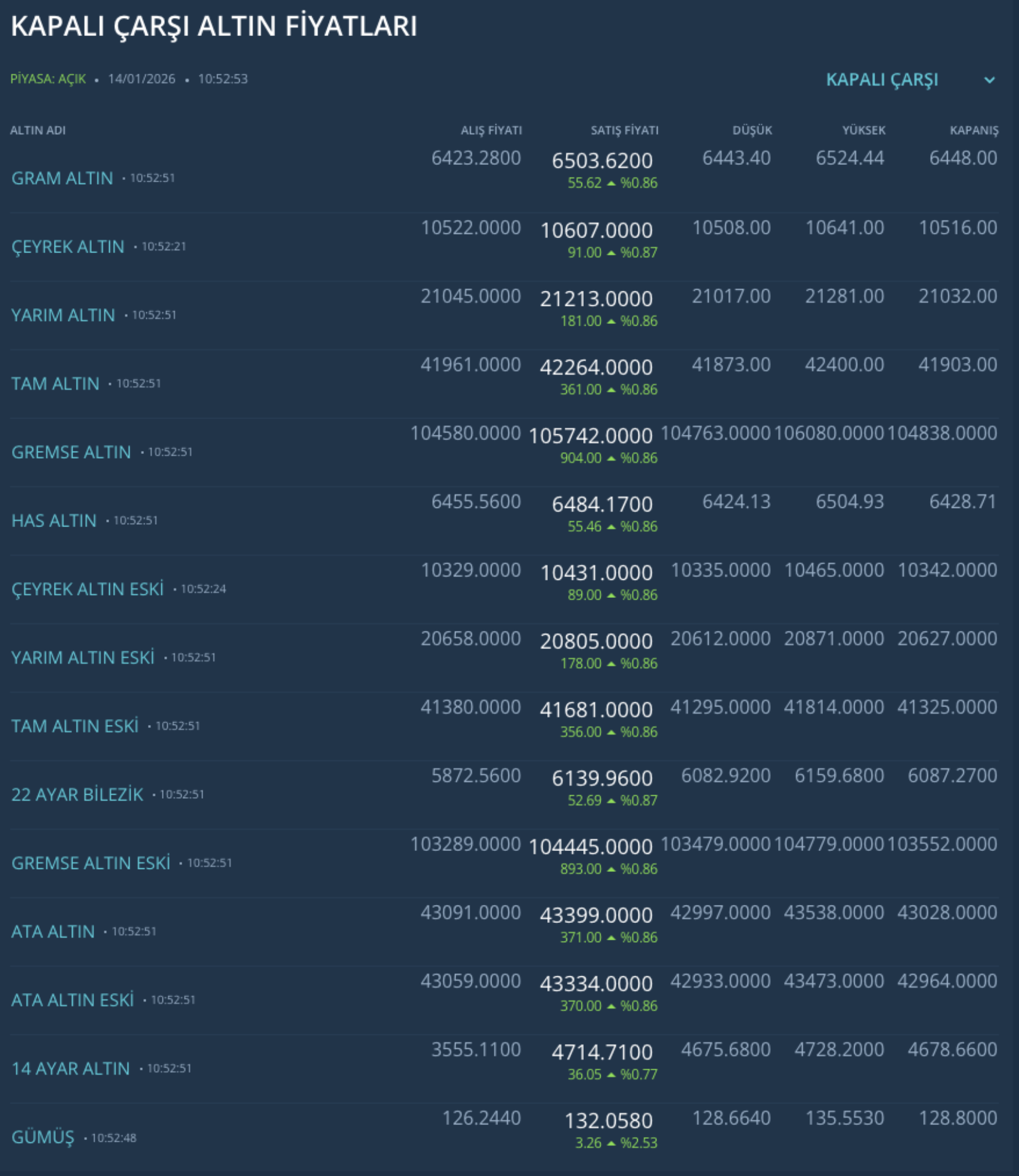This screenshot has width=1019, height=1176.
Task: Open the KAPALI ÇARŞI market dropdown
Action: coord(882,80)
